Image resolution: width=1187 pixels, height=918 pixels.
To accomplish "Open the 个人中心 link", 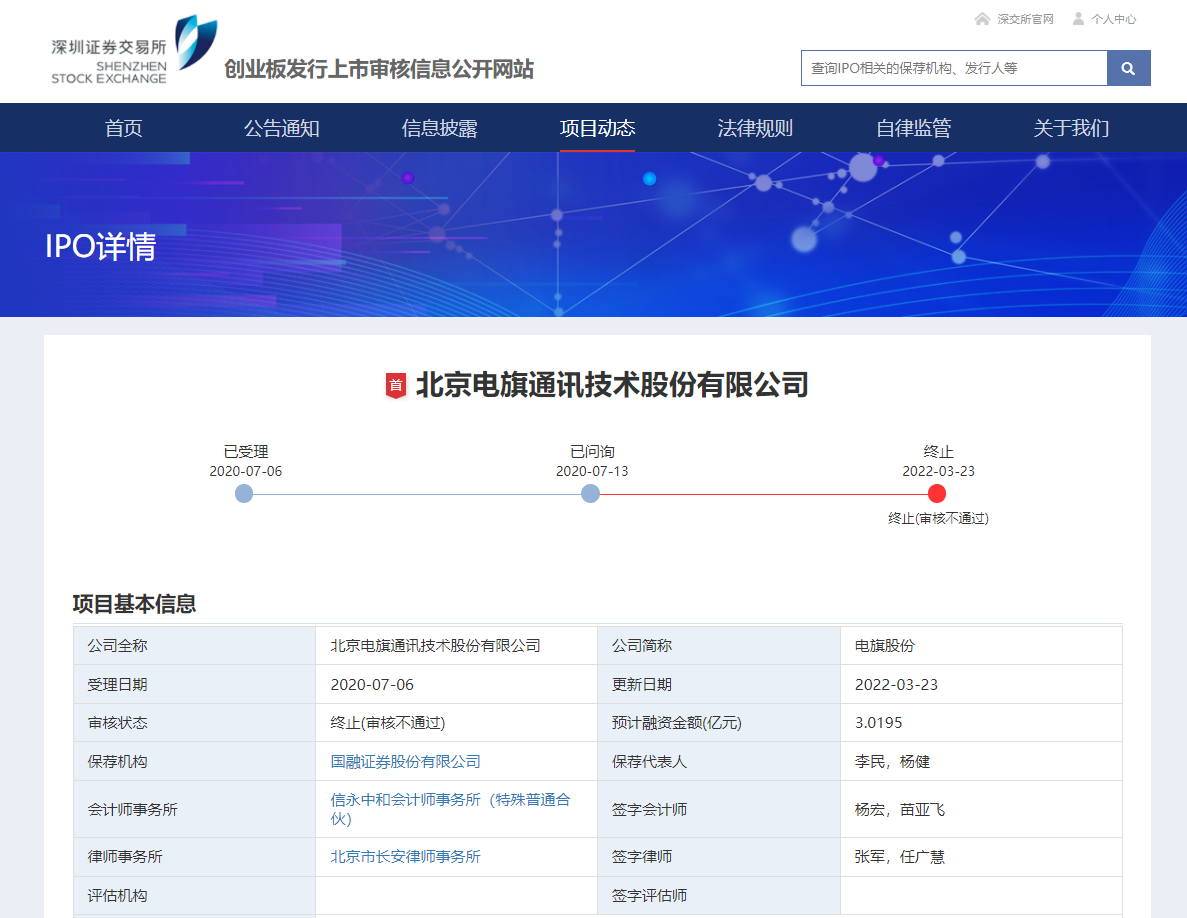I will [x=1114, y=19].
